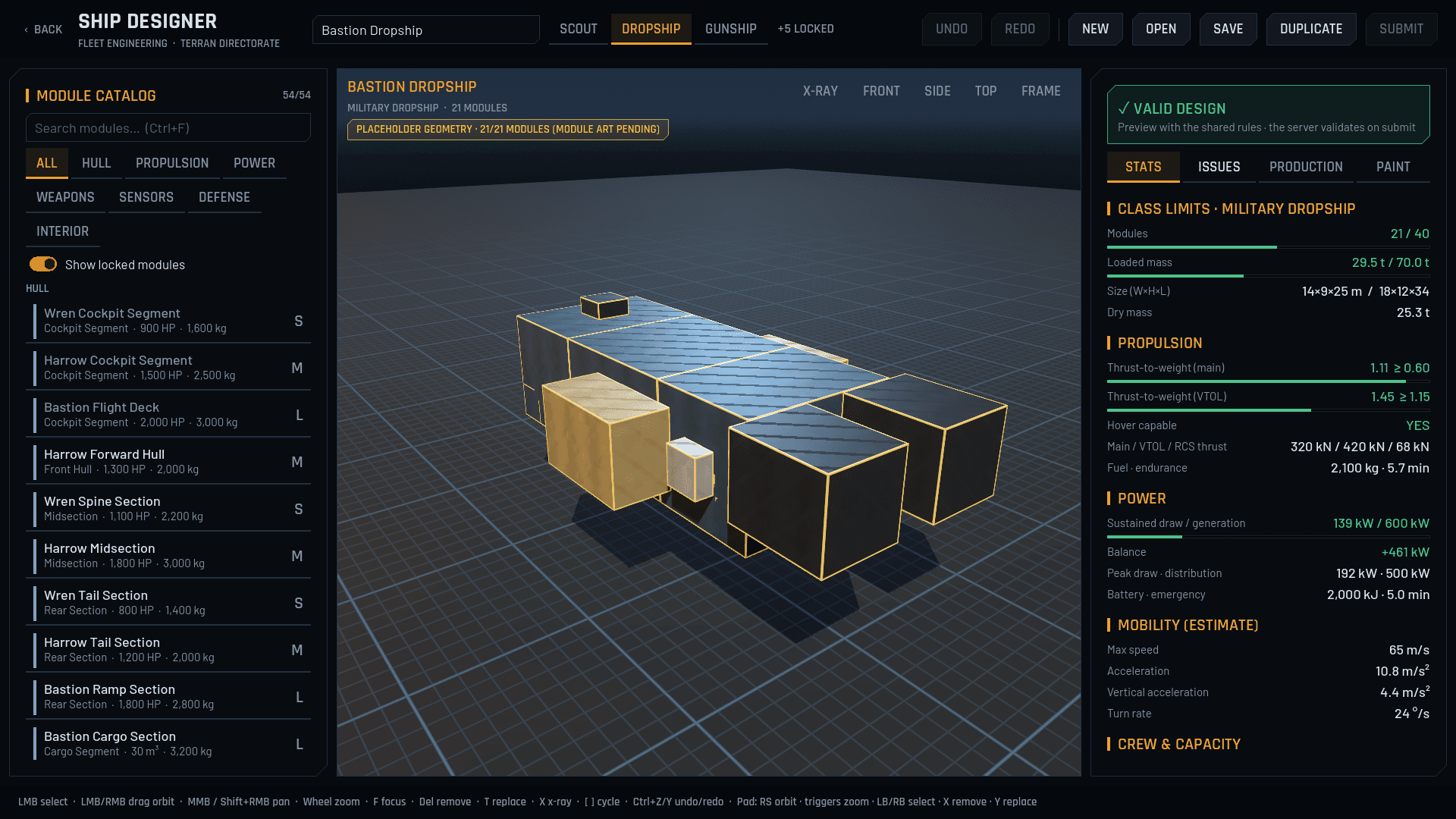
Task: Filter catalog by Weapons
Action: (65, 197)
